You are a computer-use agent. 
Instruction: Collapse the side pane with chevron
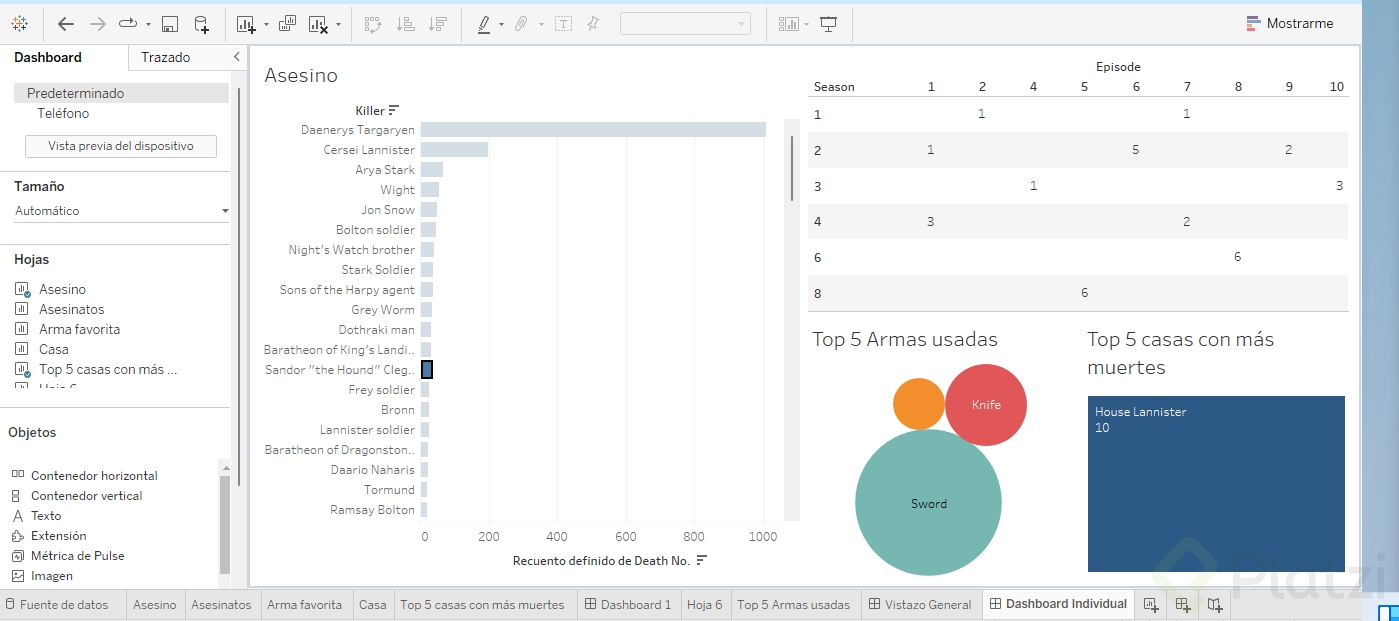pos(236,57)
